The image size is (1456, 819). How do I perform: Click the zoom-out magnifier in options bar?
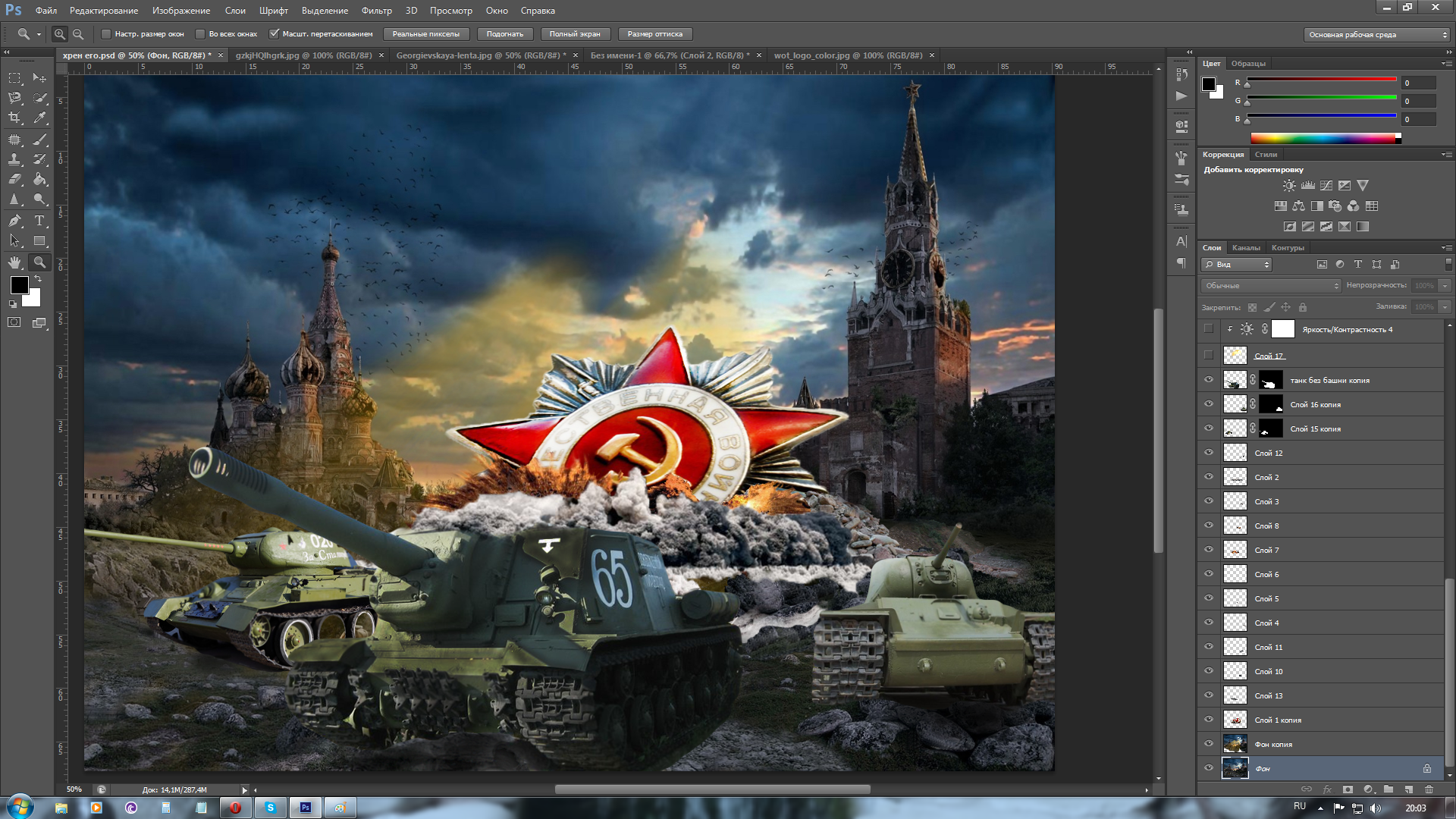(x=77, y=34)
